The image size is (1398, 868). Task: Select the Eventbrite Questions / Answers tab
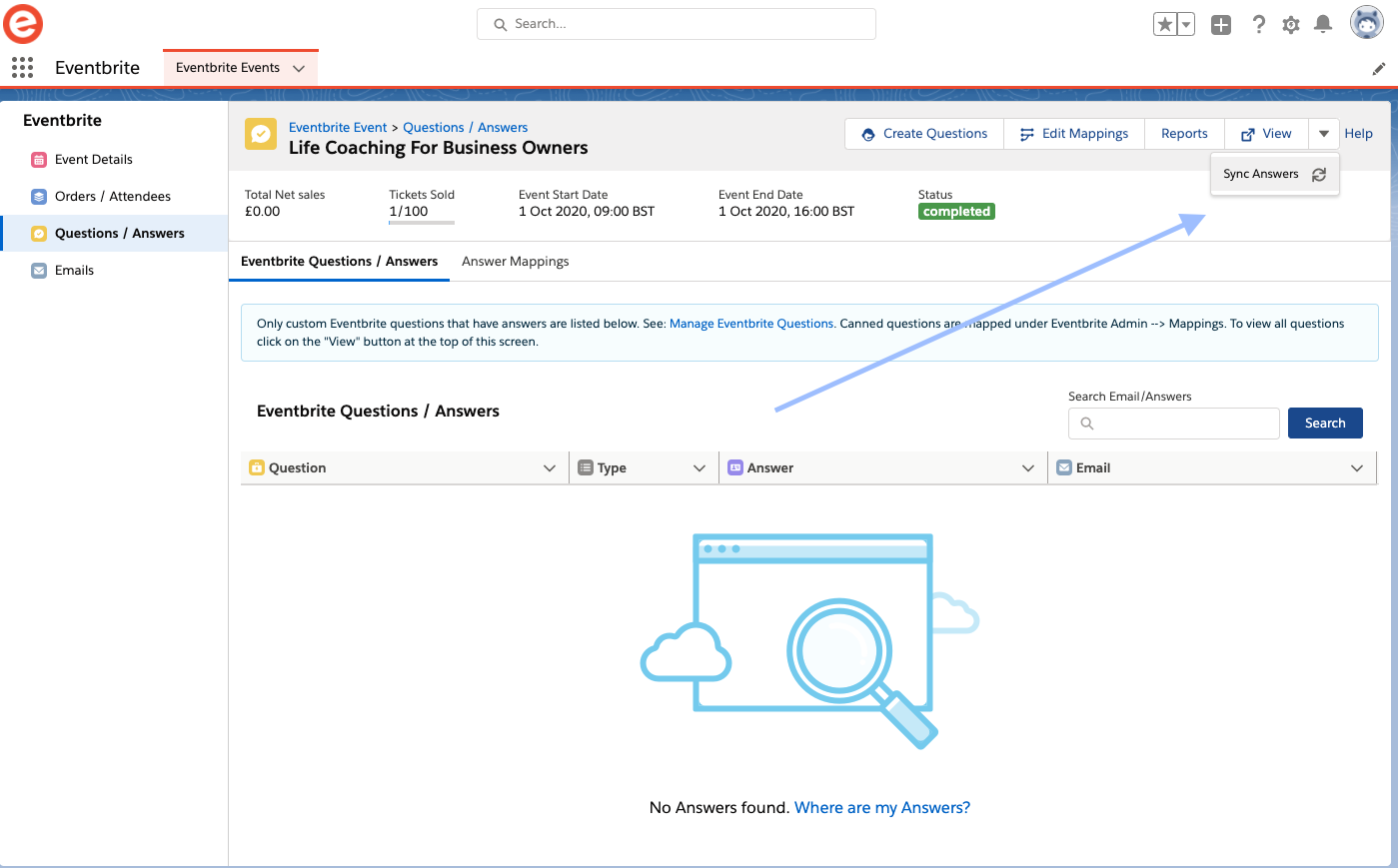(x=340, y=262)
